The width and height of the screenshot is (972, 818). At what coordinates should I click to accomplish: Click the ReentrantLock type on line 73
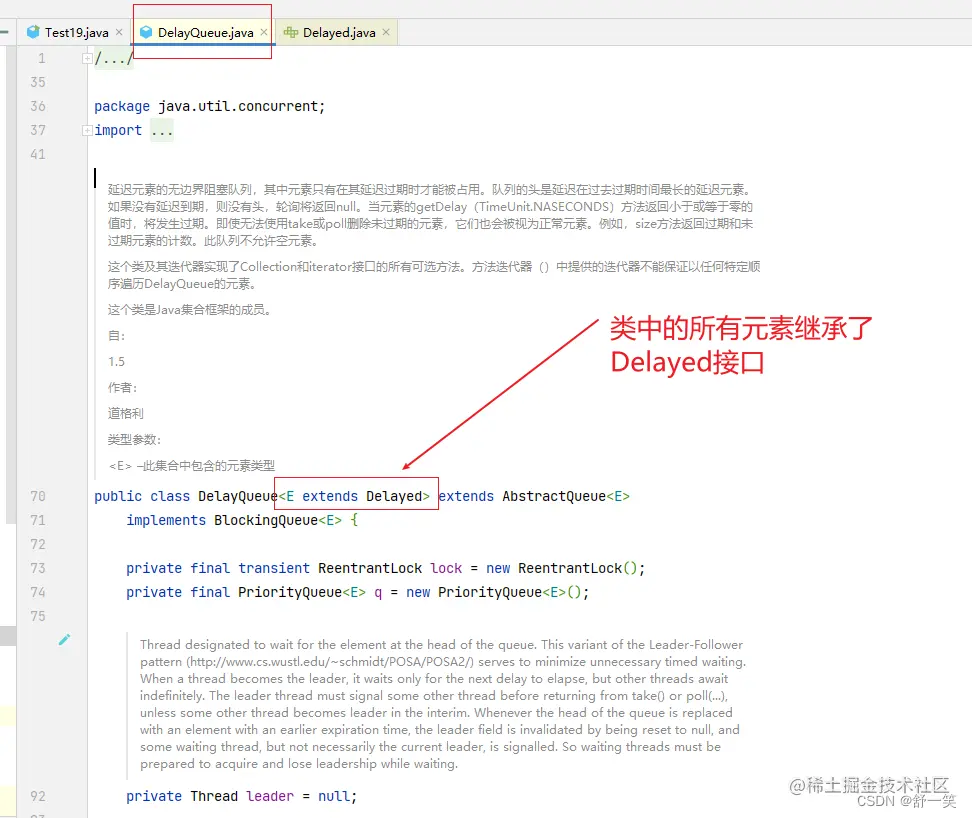pos(370,568)
